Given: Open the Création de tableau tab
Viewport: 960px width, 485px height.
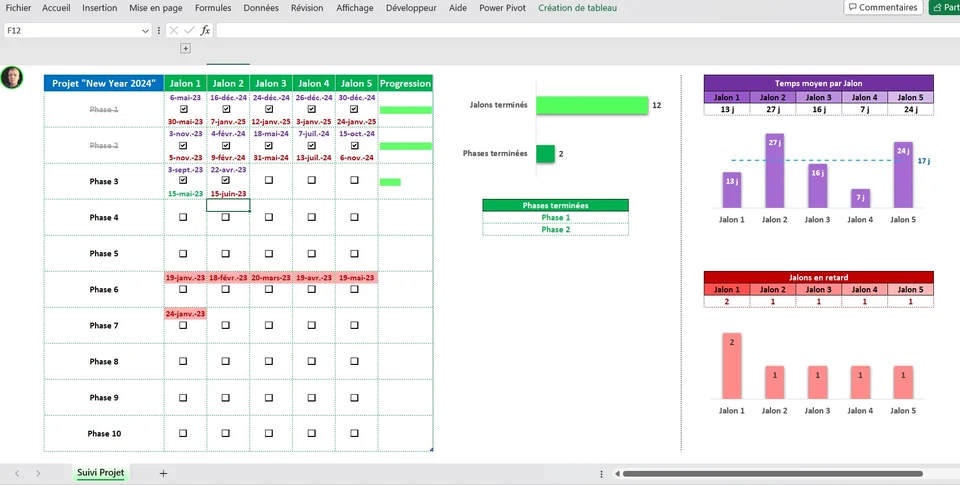Looking at the screenshot, I should (577, 8).
